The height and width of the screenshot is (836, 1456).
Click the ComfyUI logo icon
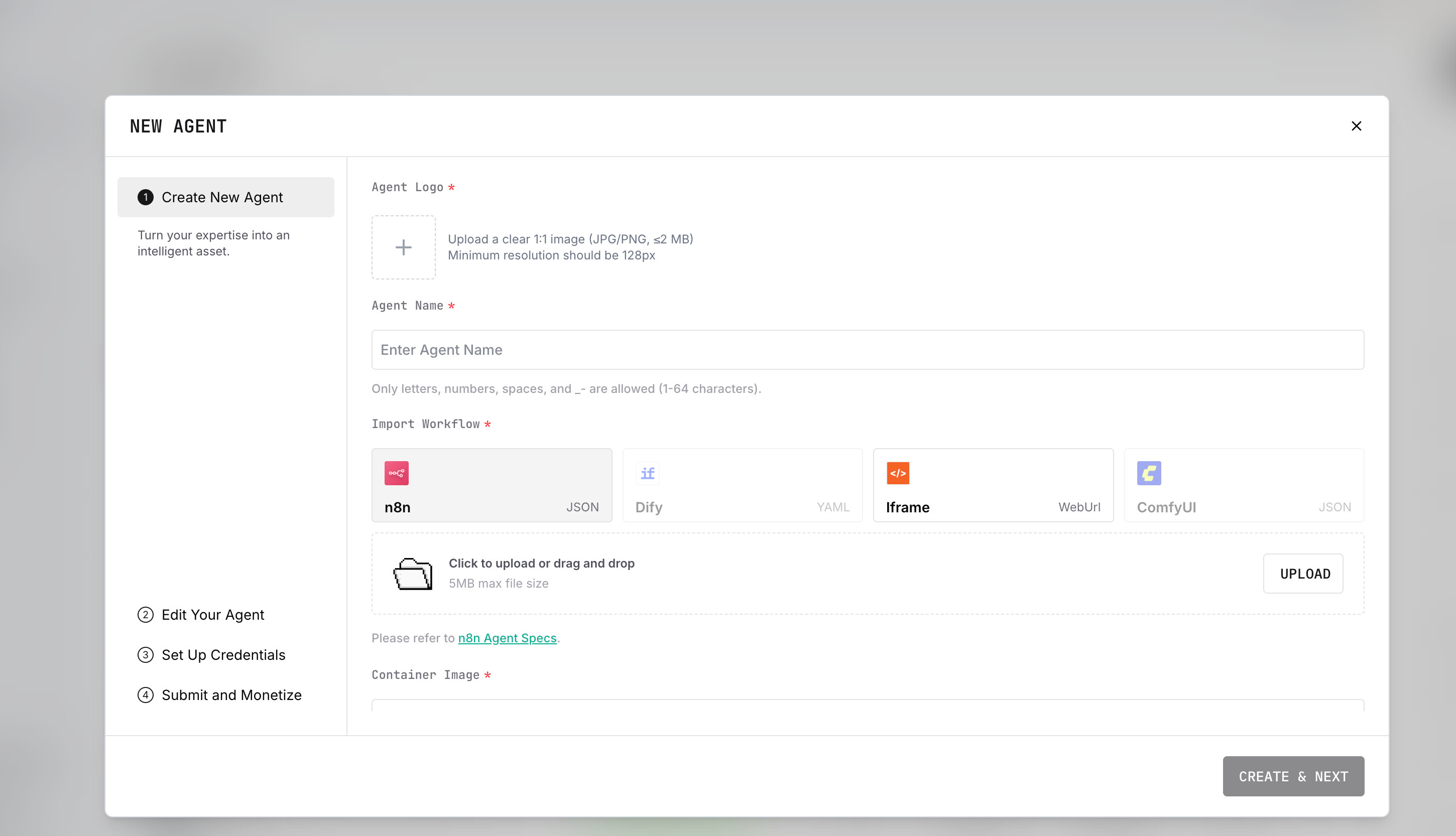click(1149, 473)
